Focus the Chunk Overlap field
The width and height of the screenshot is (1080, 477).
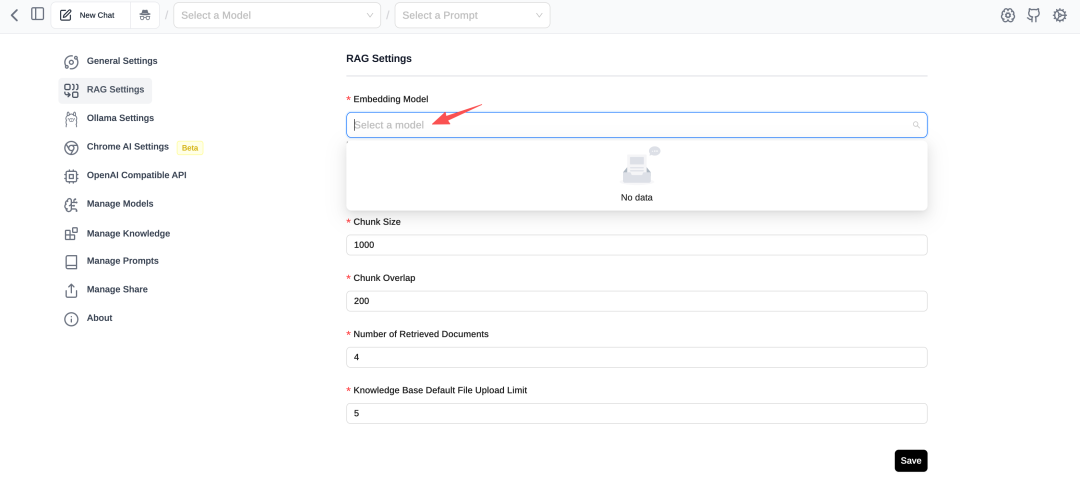636,301
